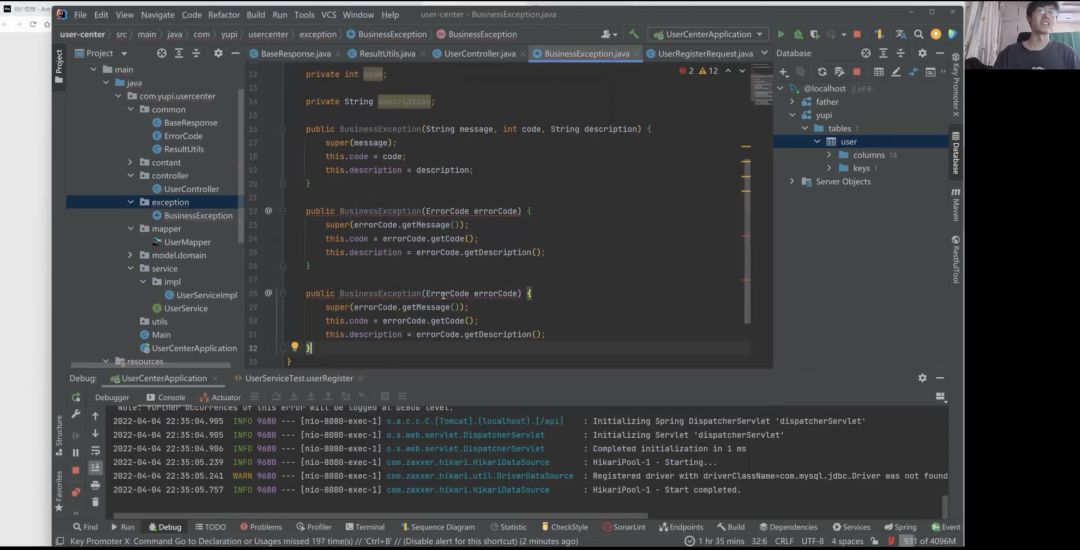
Task: Toggle scroll to end in the console
Action: pyautogui.click(x=95, y=468)
